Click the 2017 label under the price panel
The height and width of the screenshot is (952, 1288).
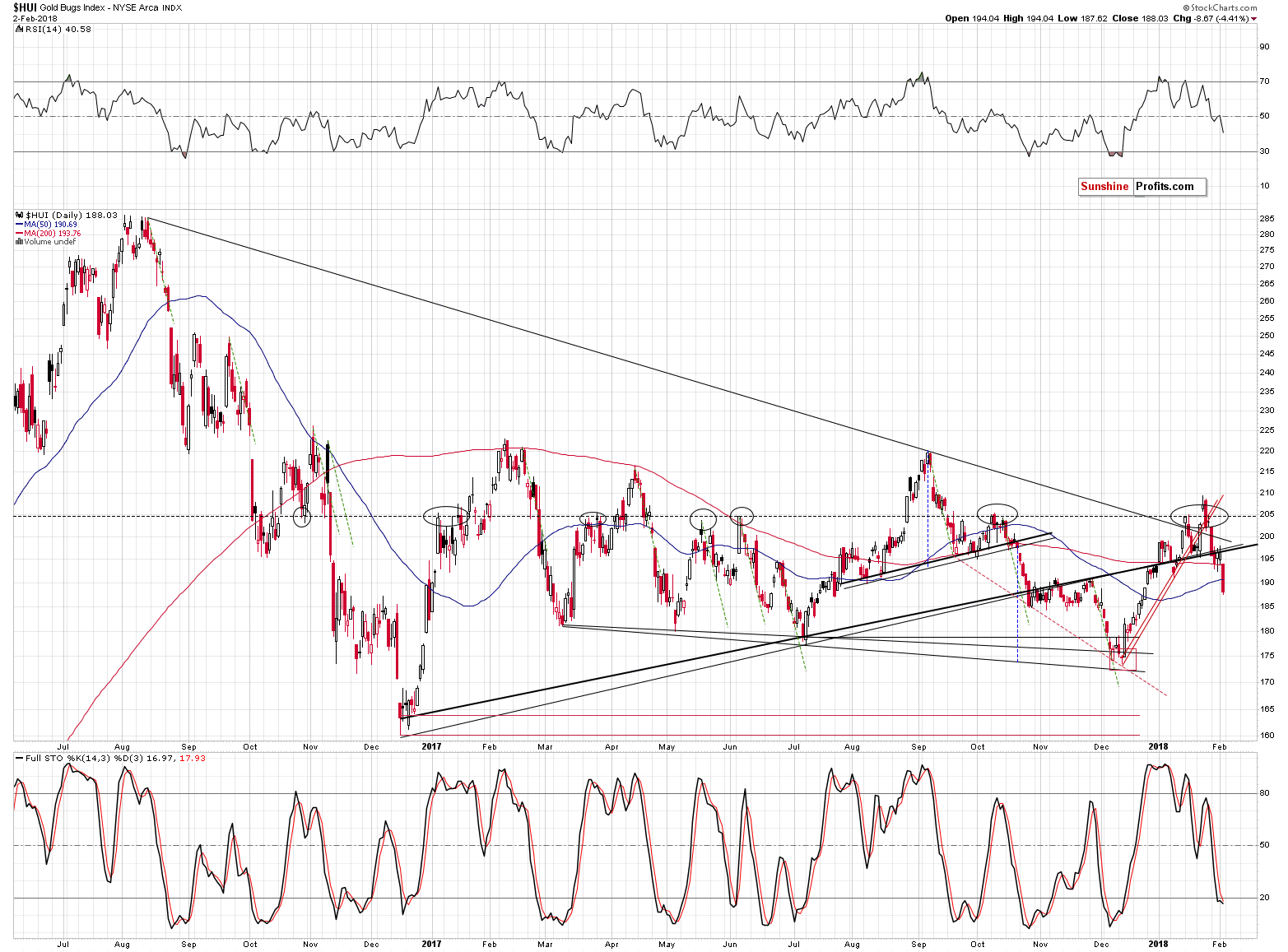(431, 747)
